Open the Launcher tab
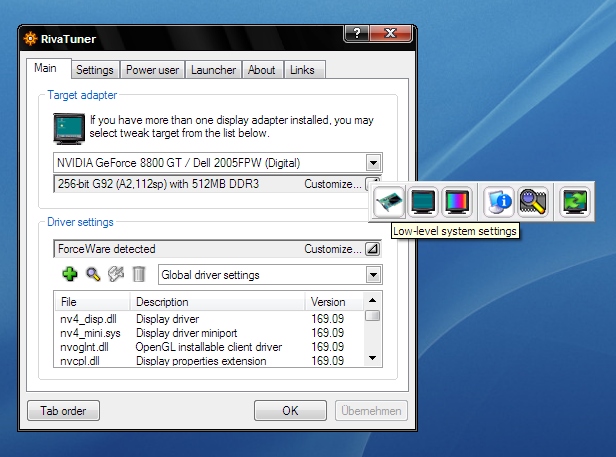Screen dimensions: 616x457 pyautogui.click(x=213, y=70)
